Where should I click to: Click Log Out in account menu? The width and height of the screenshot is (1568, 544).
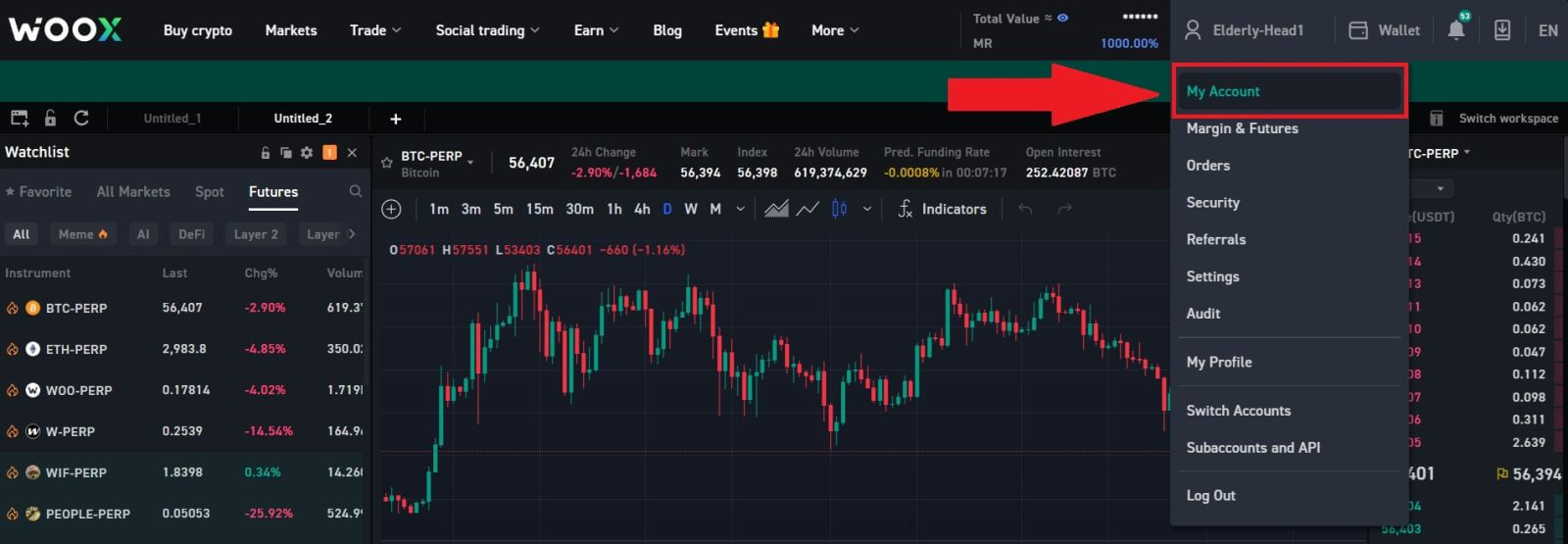coord(1210,496)
